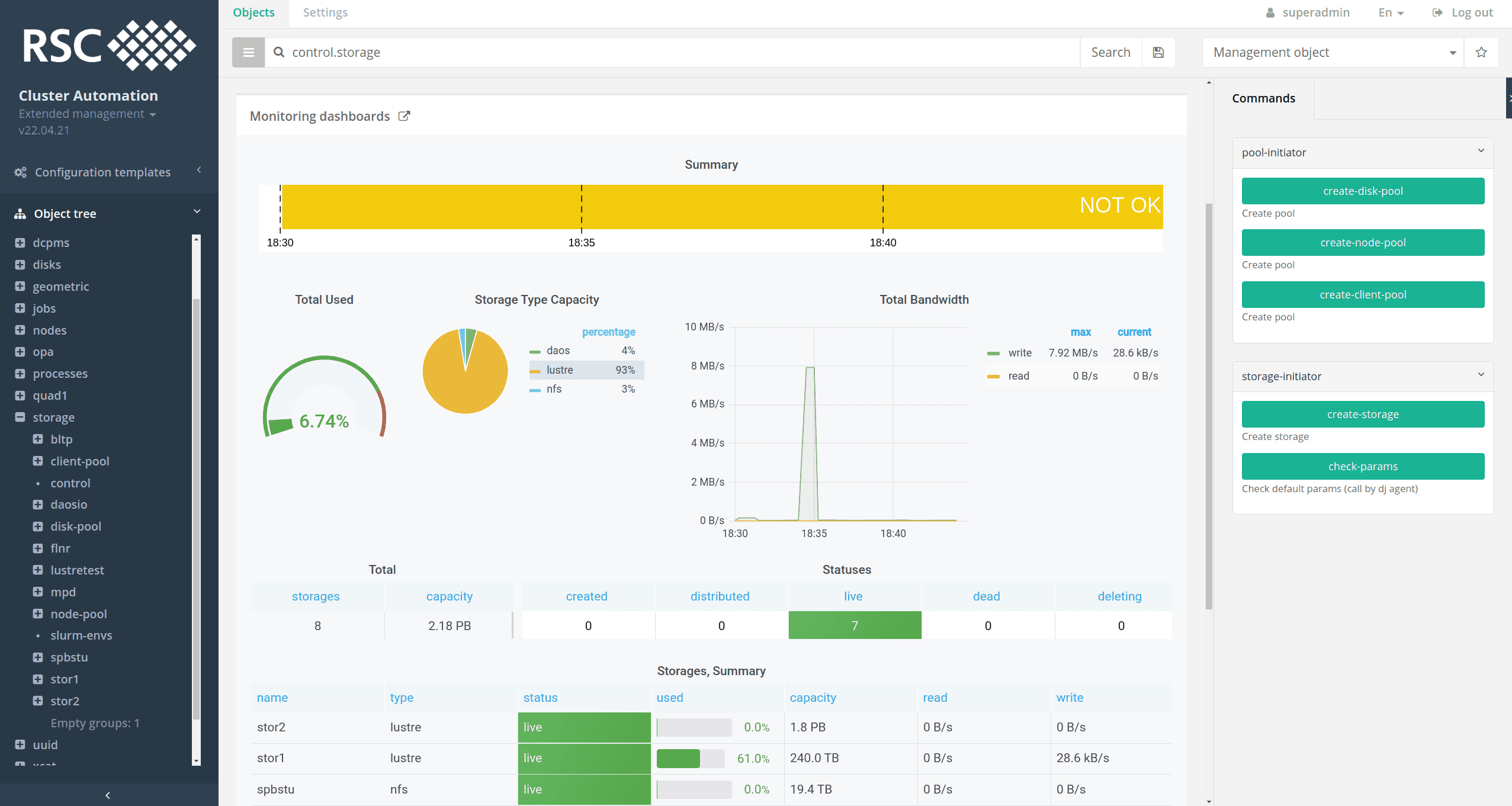
Task: Click the Configuration templates gear icon
Action: [x=20, y=172]
